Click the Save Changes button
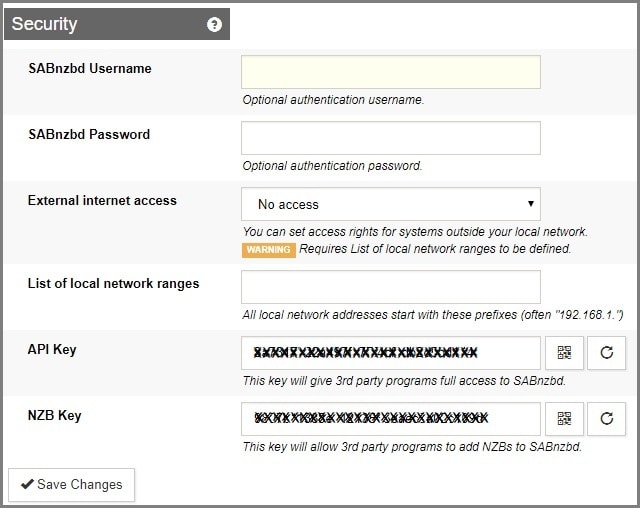 click(71, 485)
